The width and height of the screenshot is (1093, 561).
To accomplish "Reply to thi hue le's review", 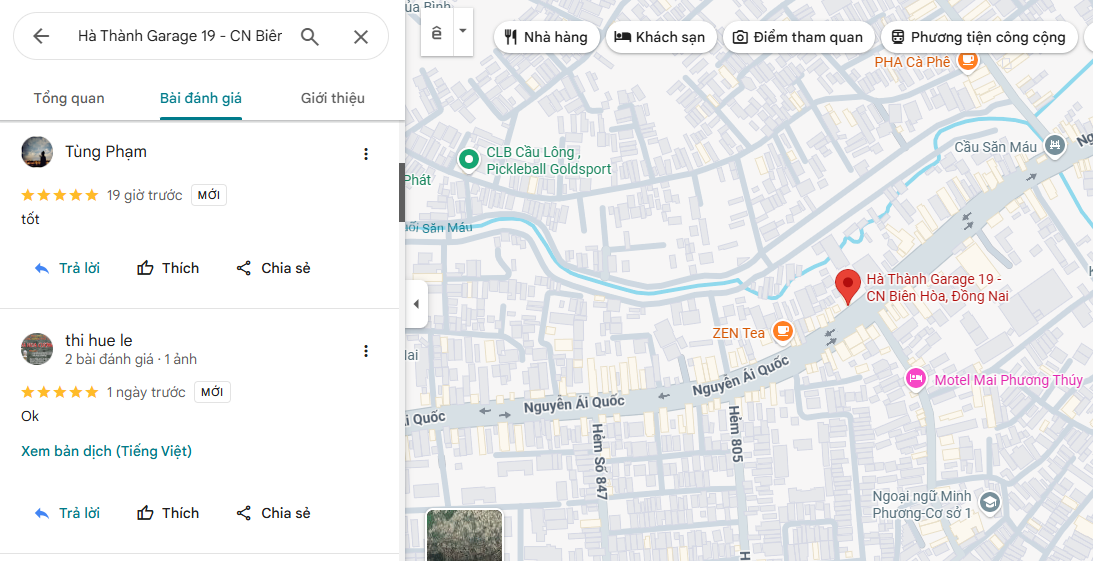I will [x=68, y=514].
